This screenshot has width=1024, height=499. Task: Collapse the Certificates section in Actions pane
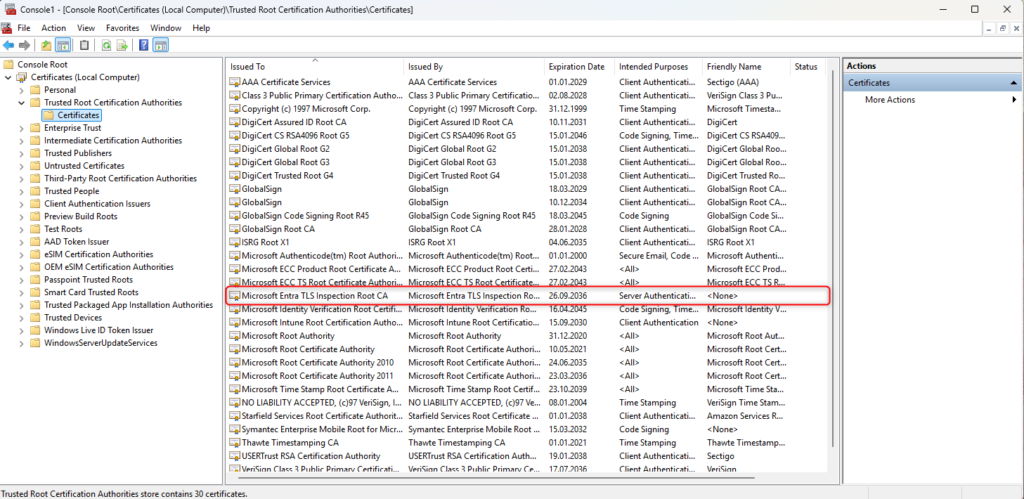(1013, 83)
